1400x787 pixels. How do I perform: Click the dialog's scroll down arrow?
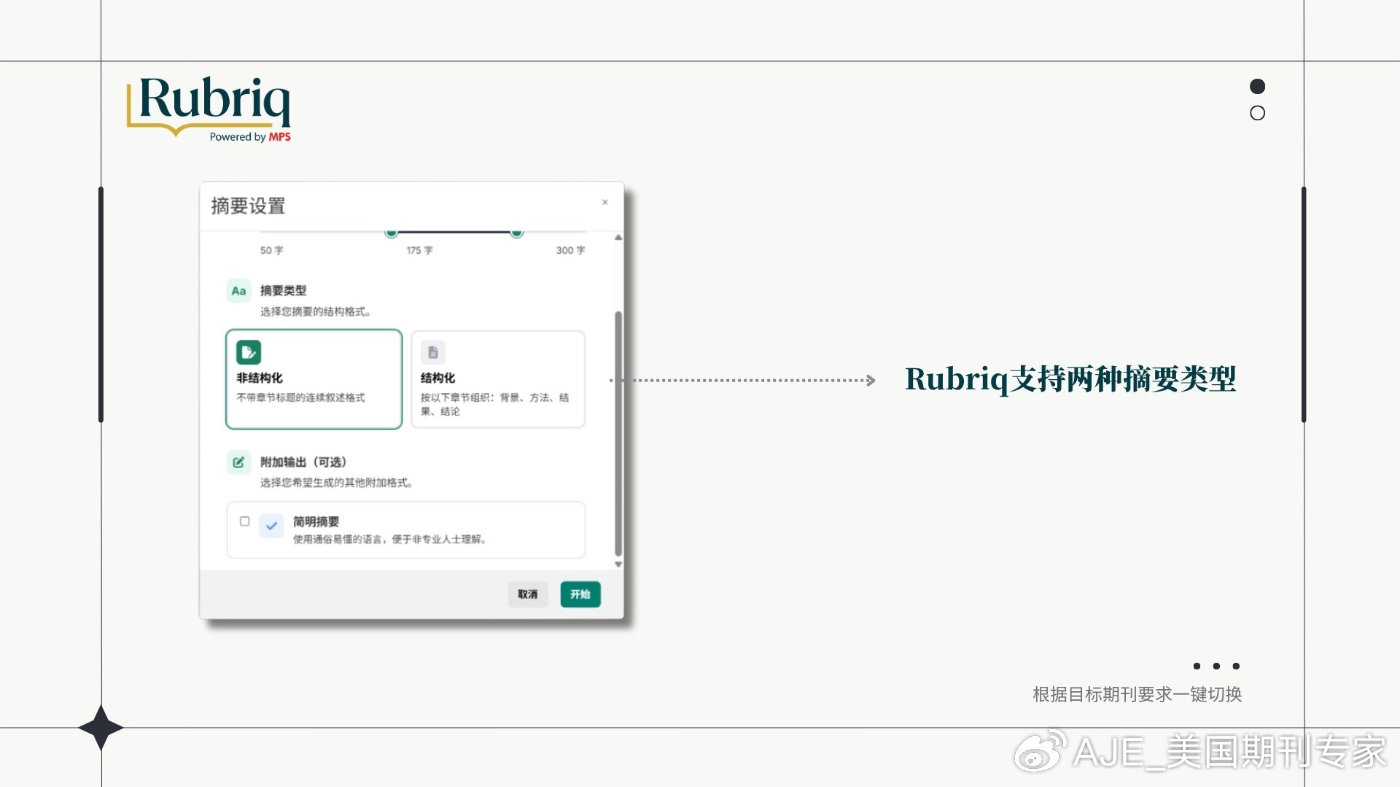(618, 565)
